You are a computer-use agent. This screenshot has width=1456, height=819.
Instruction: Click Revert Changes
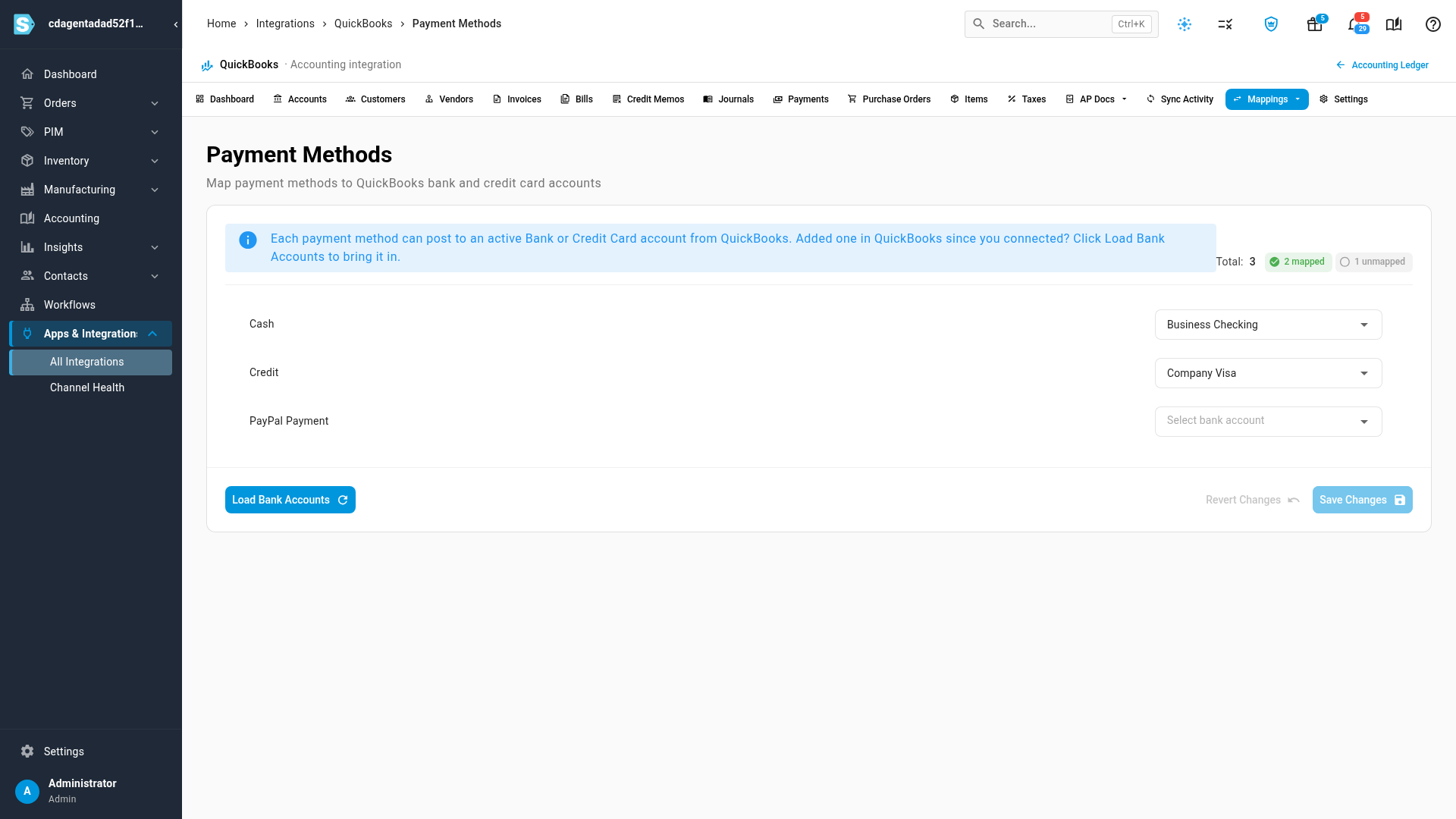1252,500
